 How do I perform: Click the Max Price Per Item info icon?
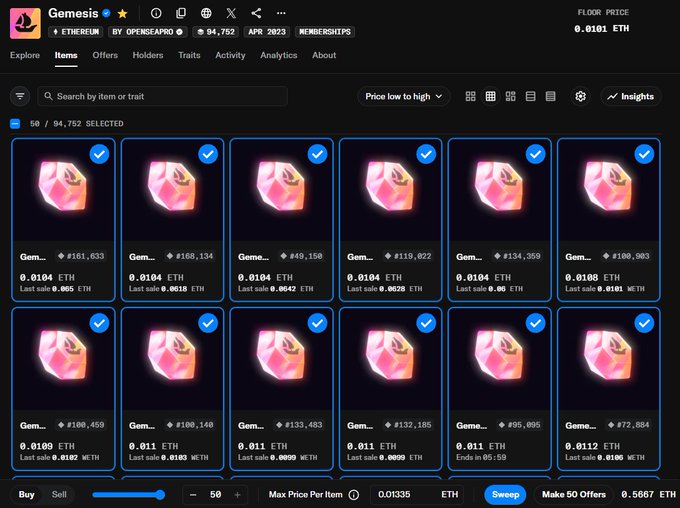[354, 495]
